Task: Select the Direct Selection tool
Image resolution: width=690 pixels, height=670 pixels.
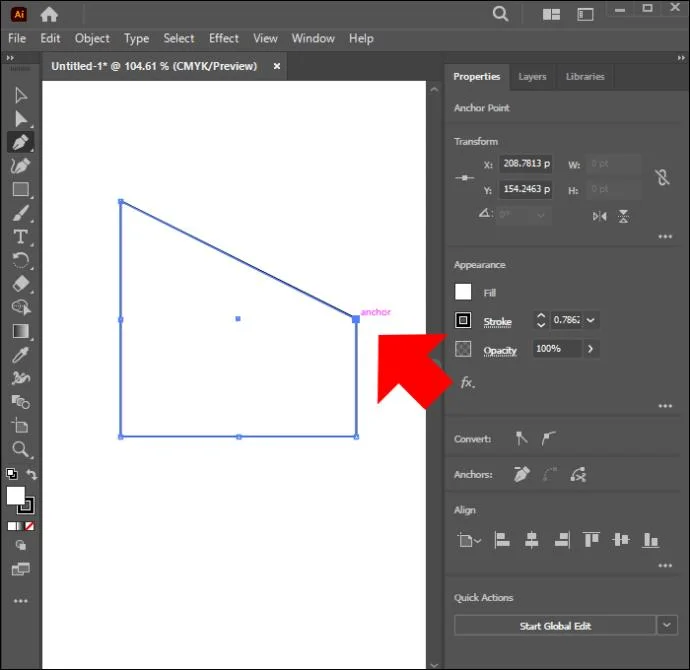Action: 21,119
